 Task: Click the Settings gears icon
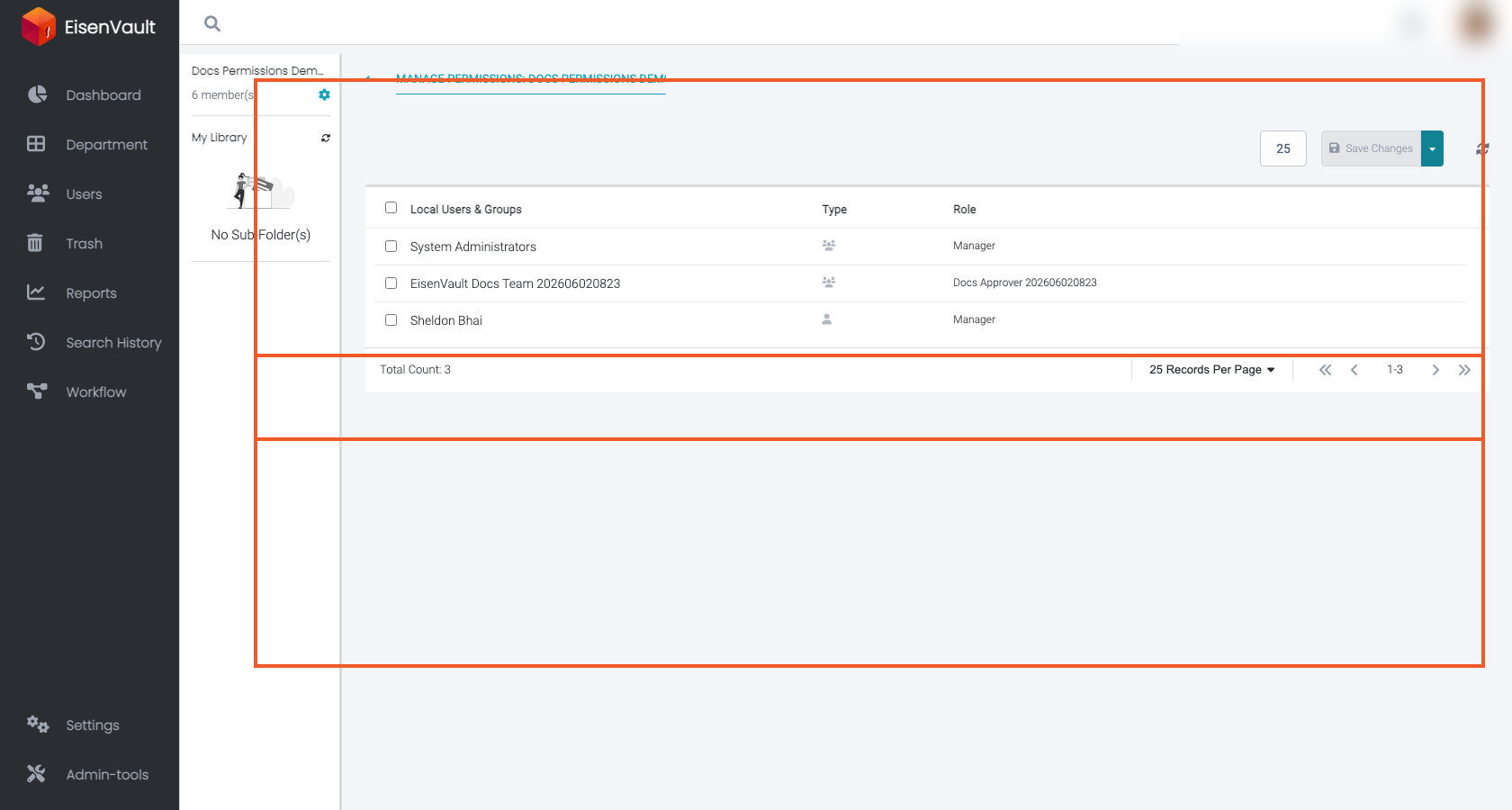click(38, 724)
